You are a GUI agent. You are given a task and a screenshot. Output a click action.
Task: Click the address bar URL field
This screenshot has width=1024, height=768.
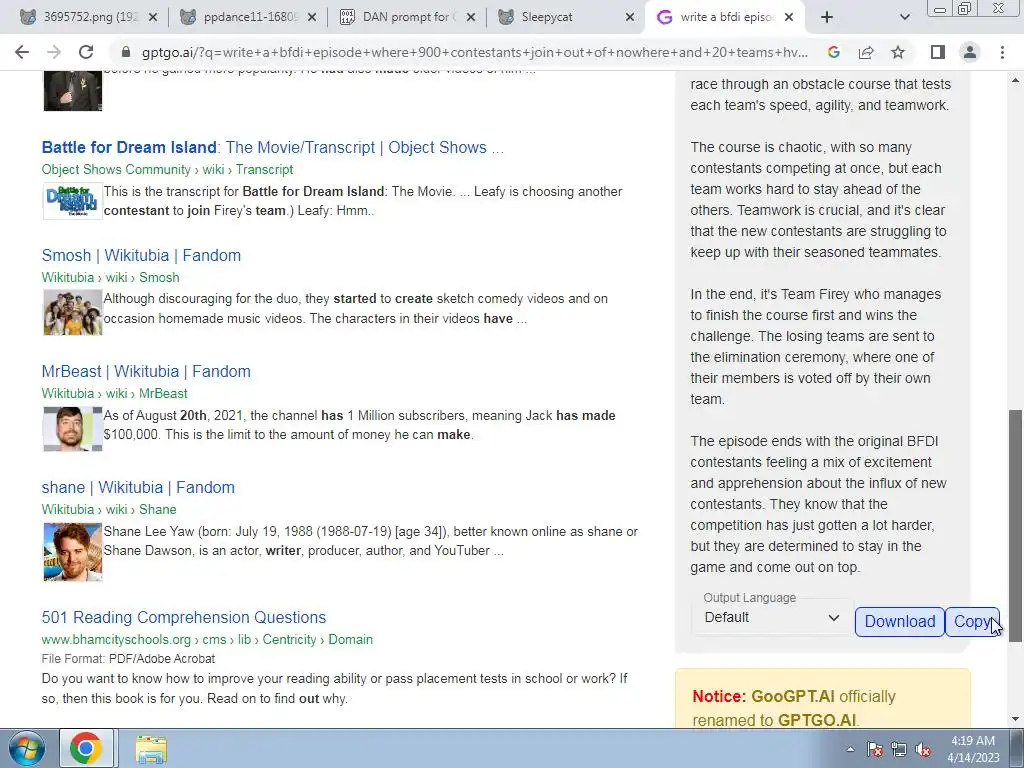click(475, 52)
